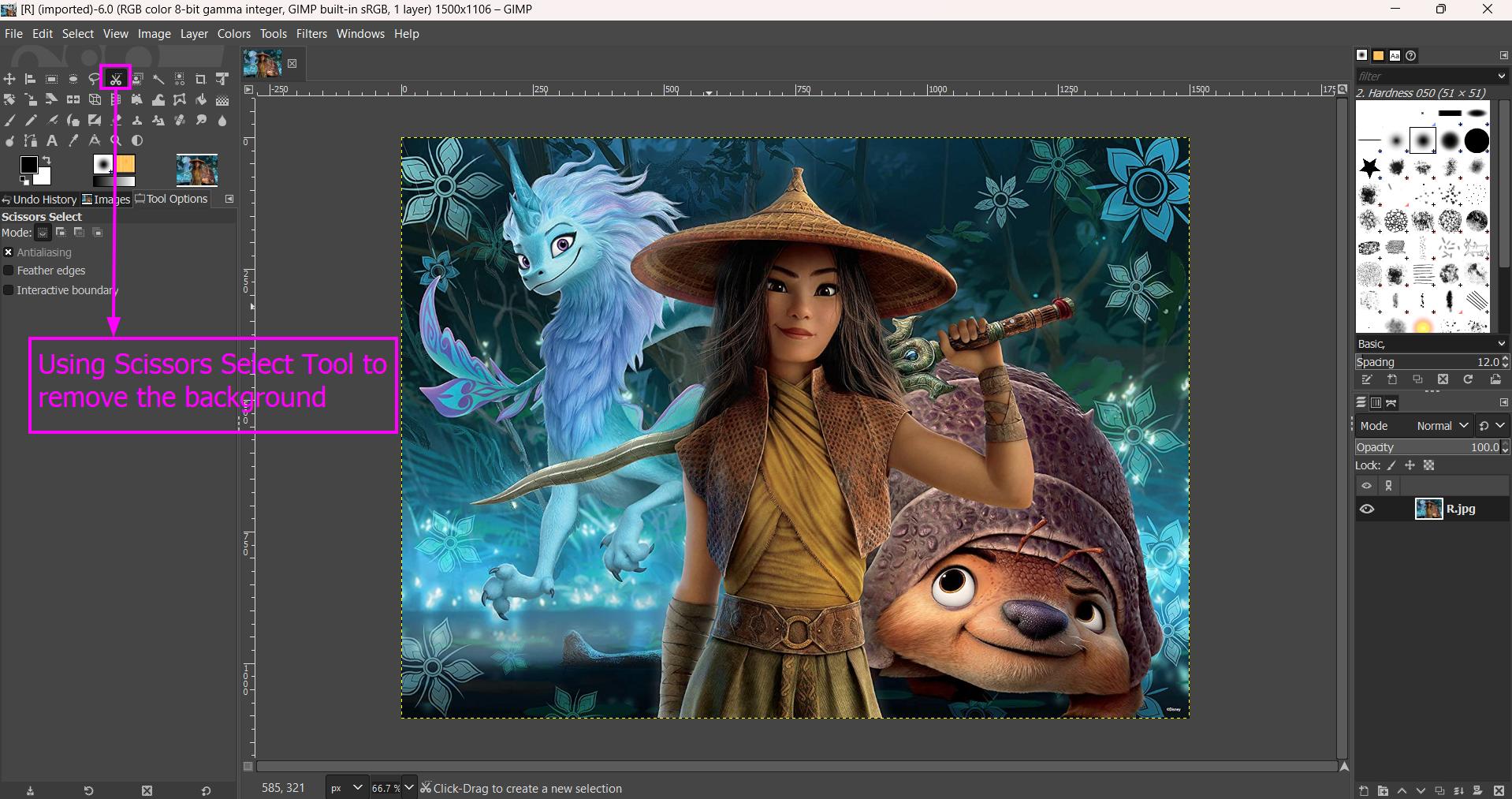Image resolution: width=1512 pixels, height=799 pixels.
Task: Enable the Feather edges checkbox
Action: tap(9, 271)
